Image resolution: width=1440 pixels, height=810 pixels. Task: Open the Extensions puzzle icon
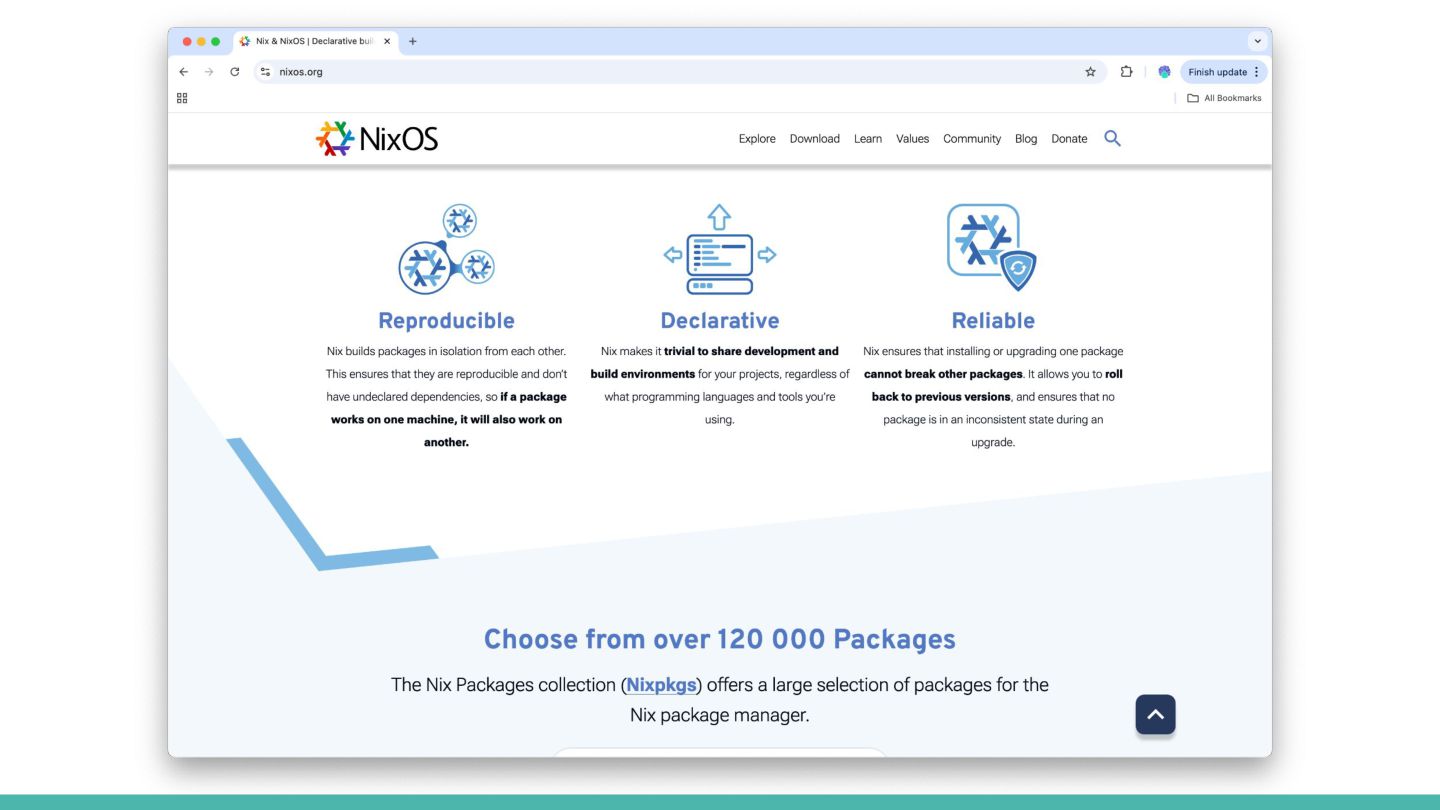pos(1126,72)
